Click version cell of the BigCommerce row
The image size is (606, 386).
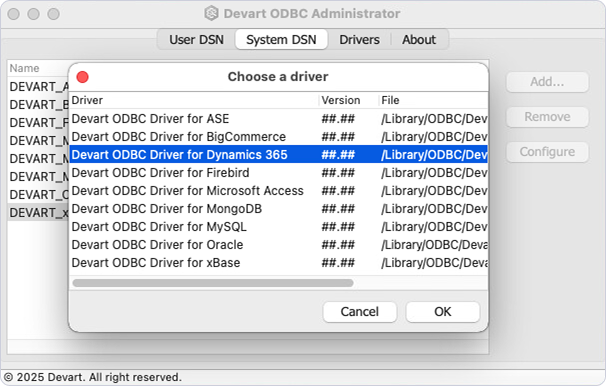coord(338,137)
